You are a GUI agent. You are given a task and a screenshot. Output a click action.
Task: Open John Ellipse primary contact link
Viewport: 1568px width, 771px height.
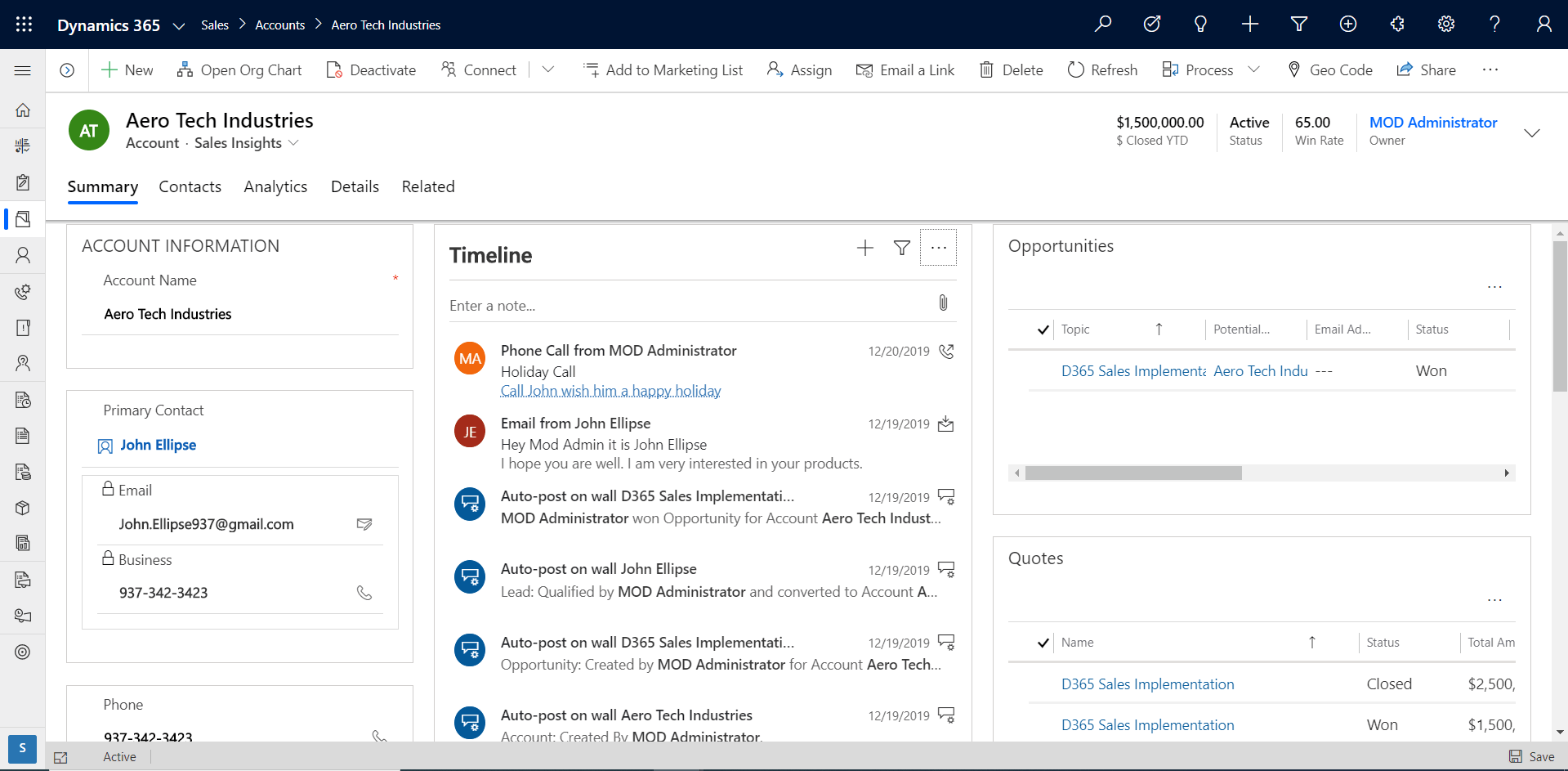[159, 445]
